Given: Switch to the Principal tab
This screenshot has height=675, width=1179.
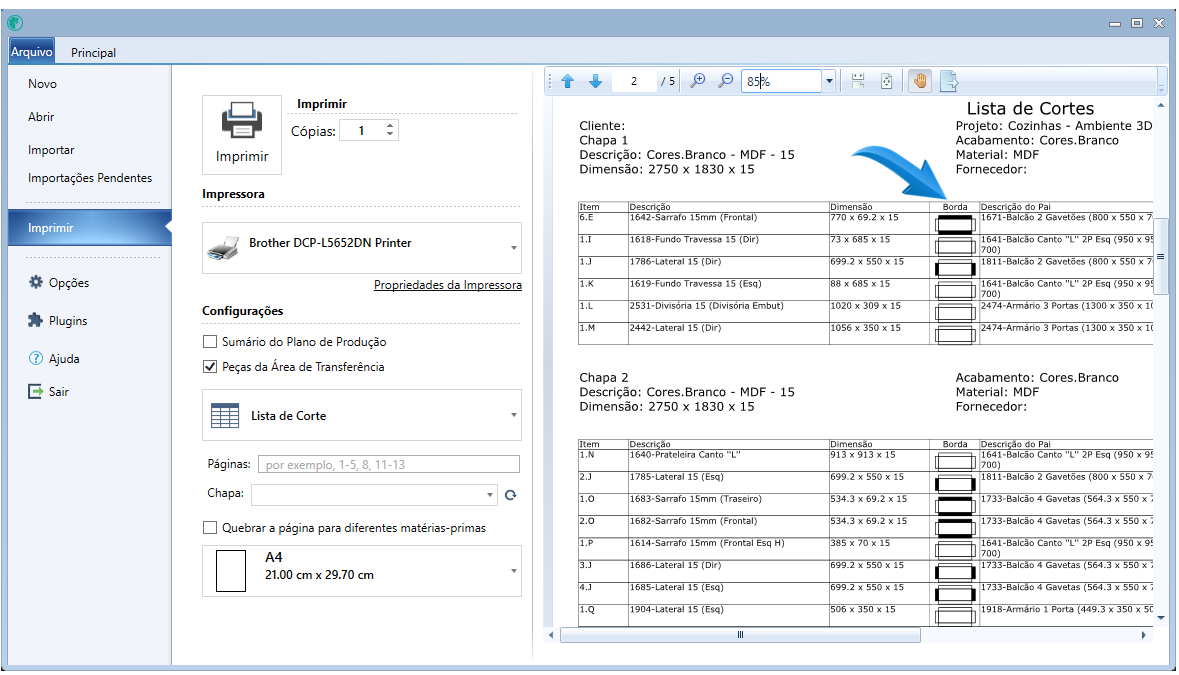Looking at the screenshot, I should pyautogui.click(x=93, y=53).
